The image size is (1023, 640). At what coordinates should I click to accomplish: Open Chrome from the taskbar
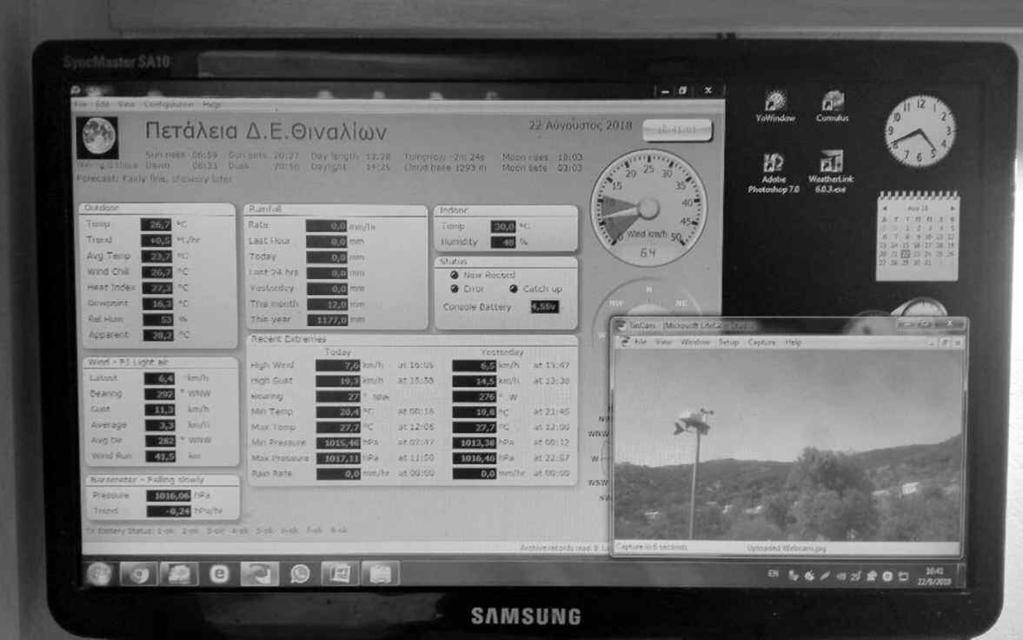point(139,574)
